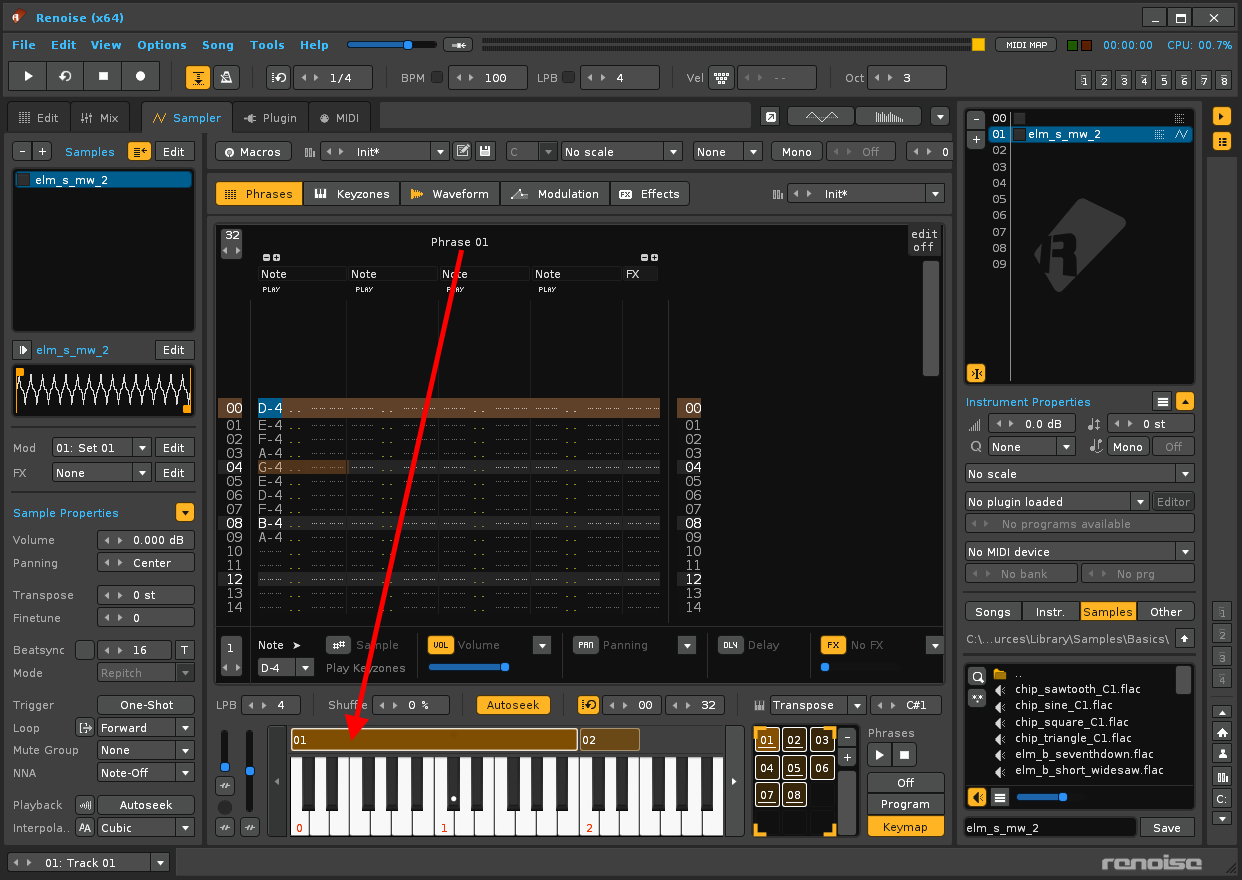Toggle the keyboard velocity icon next to Vel
This screenshot has height=880, width=1242.
[721, 78]
